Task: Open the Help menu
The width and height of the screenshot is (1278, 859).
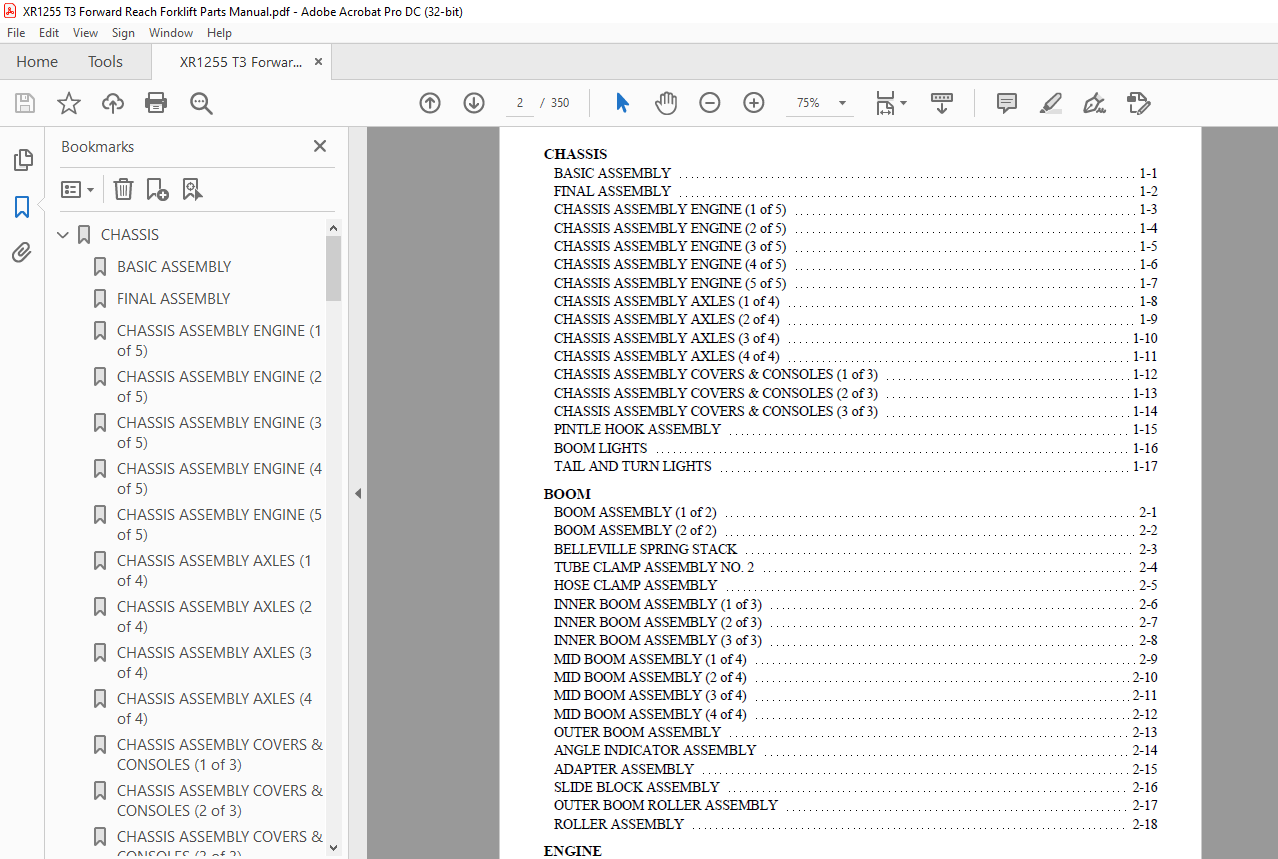Action: click(219, 33)
